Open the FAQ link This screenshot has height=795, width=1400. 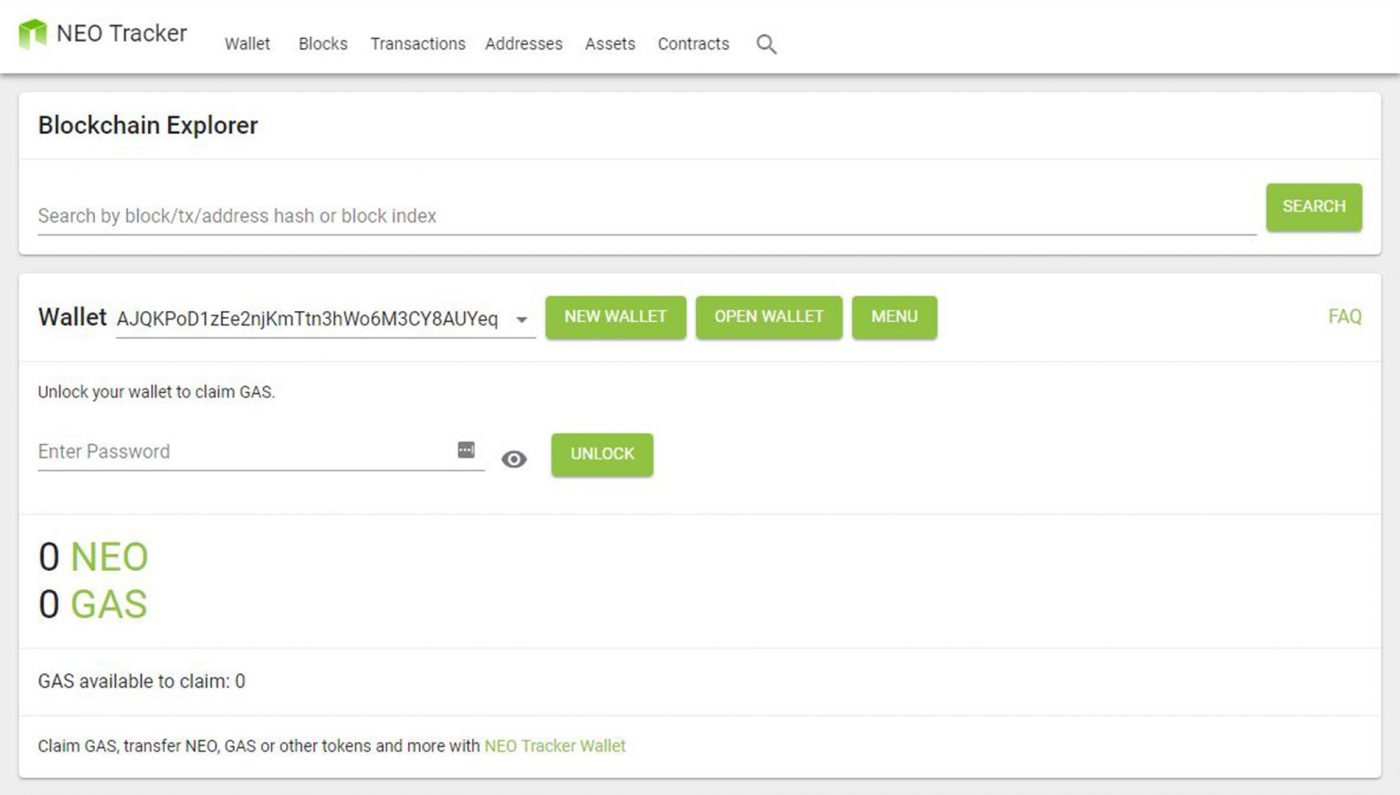point(1345,317)
